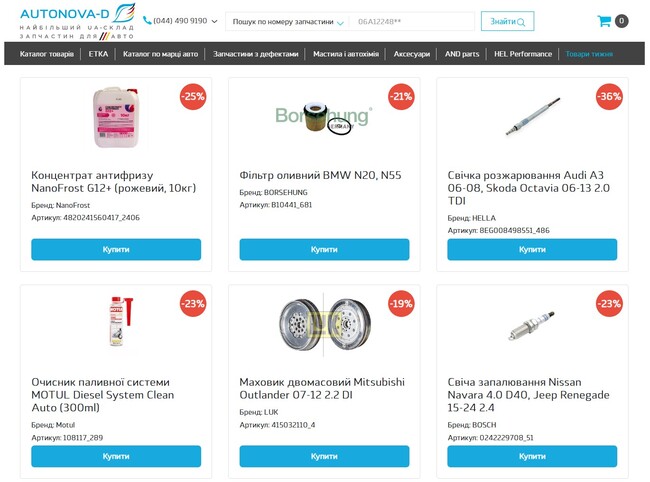Buy the BMW N20 oil filter
This screenshot has height=482, width=650.
click(324, 249)
